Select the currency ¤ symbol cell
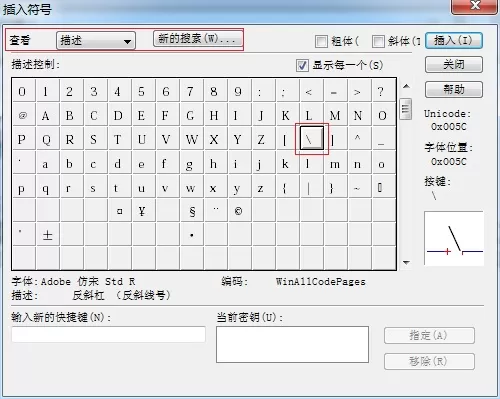Image resolution: width=500 pixels, height=399 pixels. tap(119, 211)
